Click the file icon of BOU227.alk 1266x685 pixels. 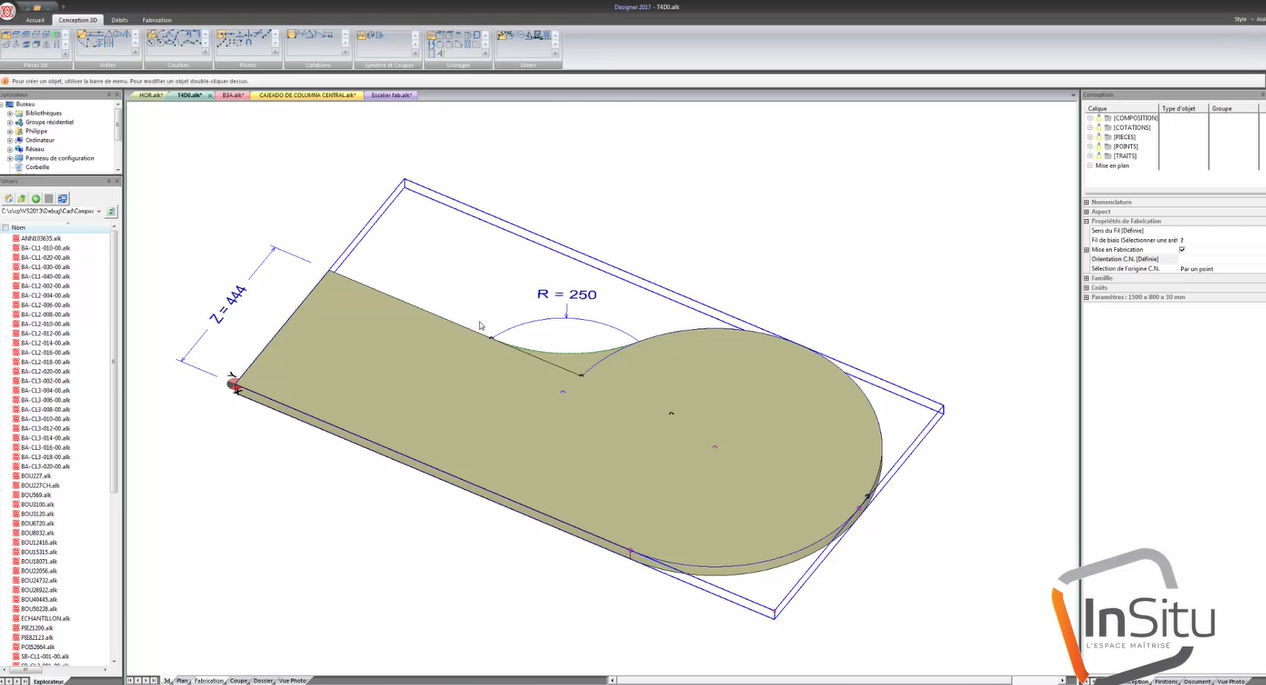point(16,476)
